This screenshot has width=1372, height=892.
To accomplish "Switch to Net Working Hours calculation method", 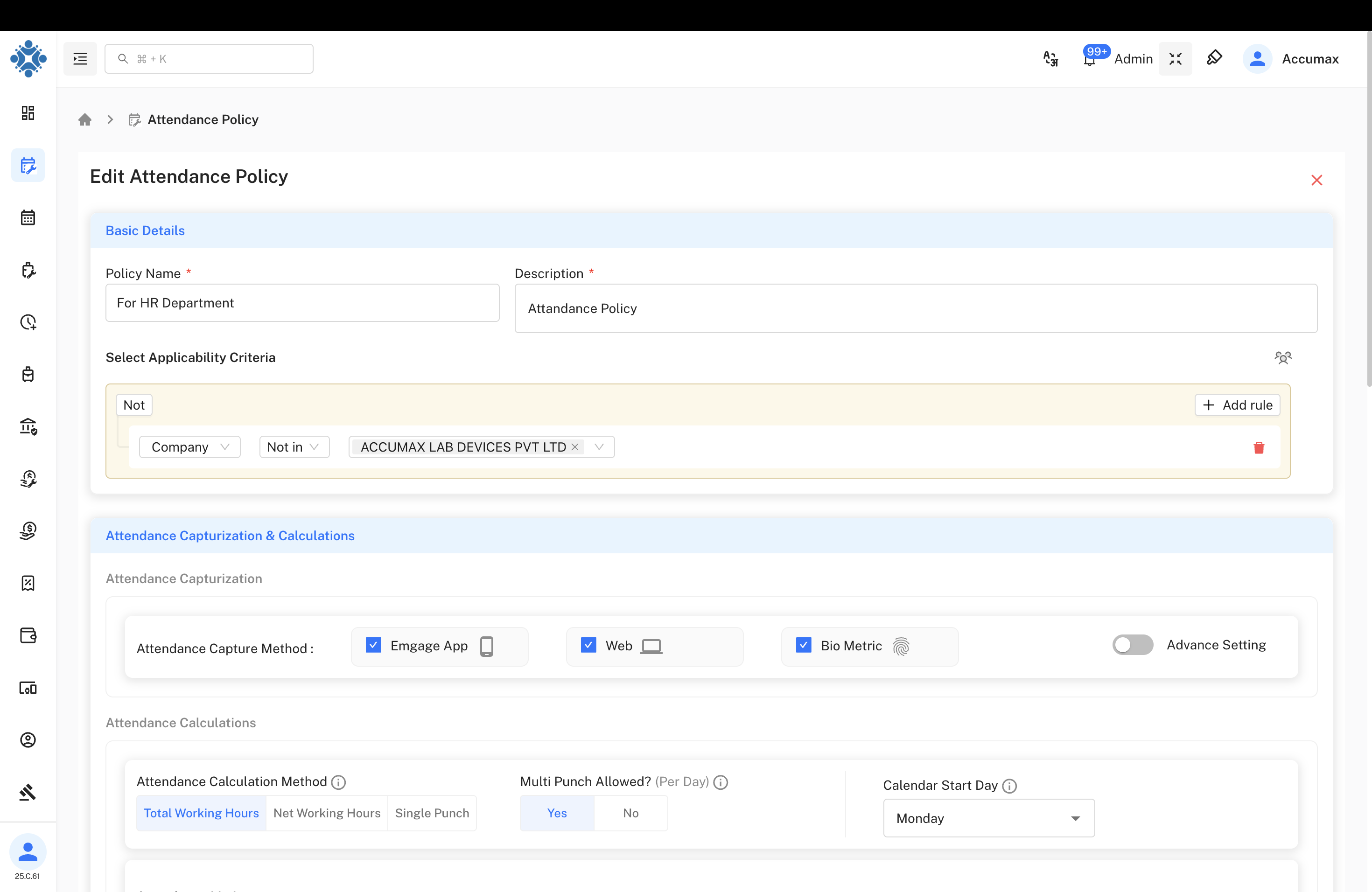I will point(326,813).
